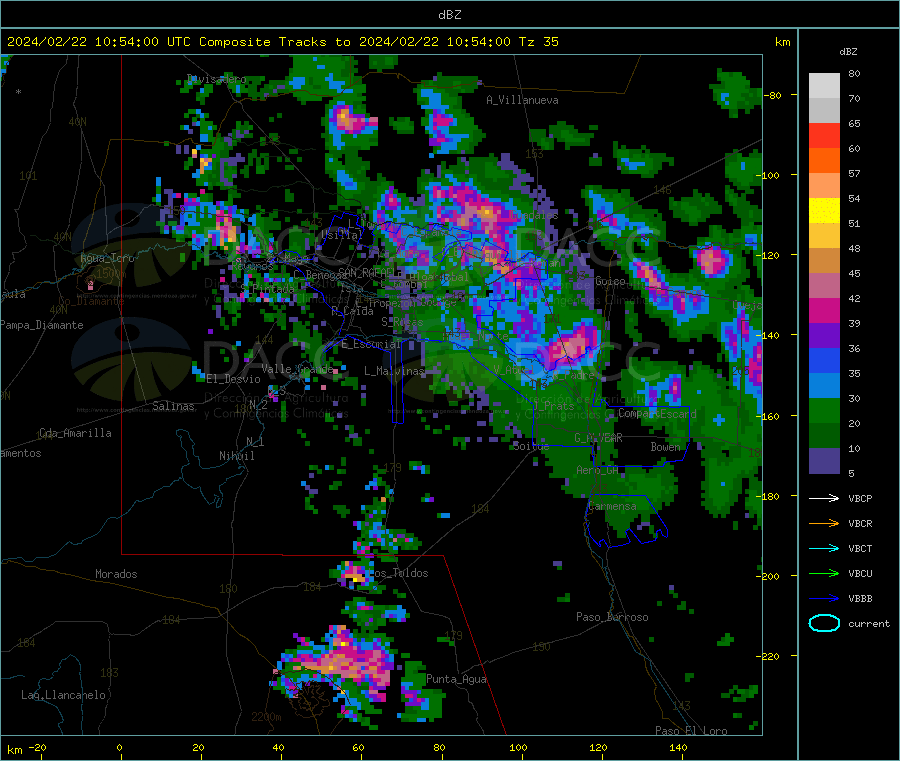This screenshot has height=761, width=900.
Task: Click the white VBCP arrow in legend
Action: point(824,498)
